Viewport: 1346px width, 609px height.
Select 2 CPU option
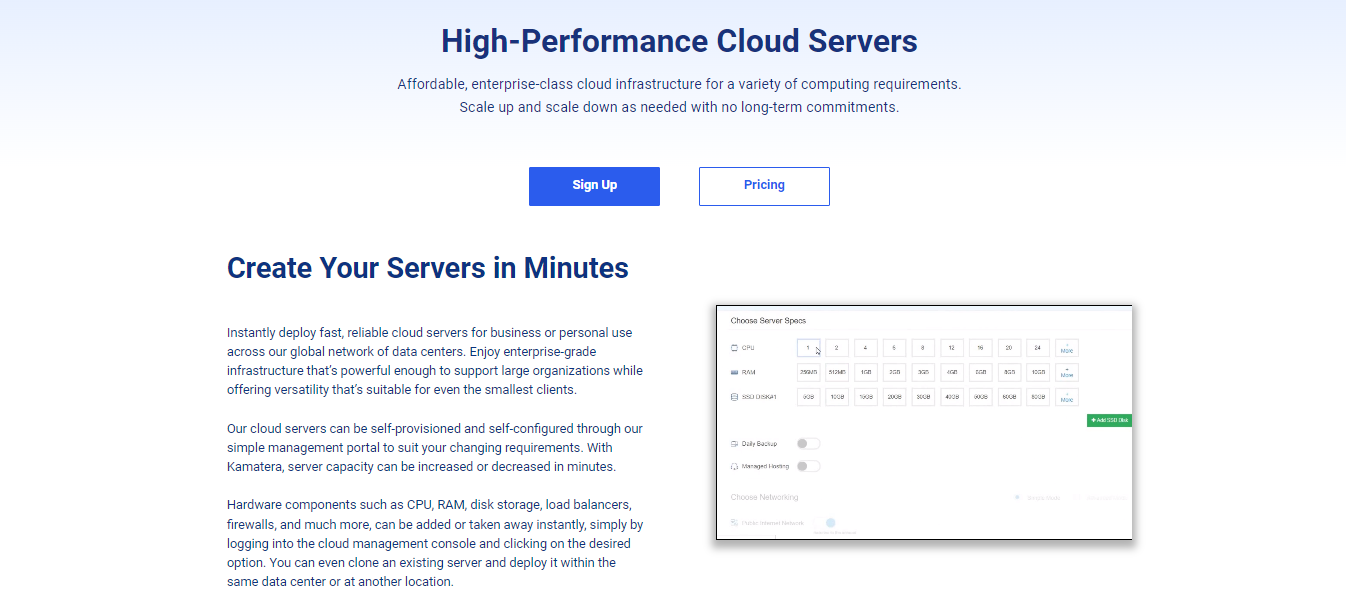click(836, 348)
